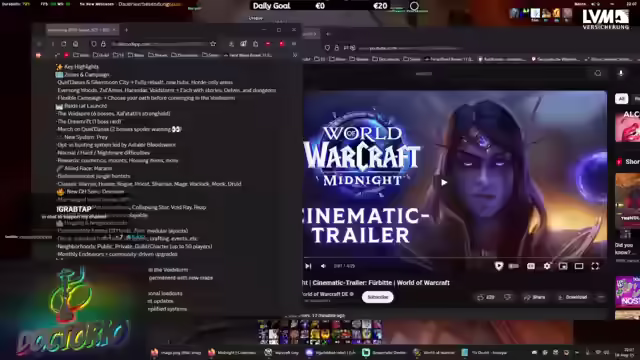Play the Midnight cinematic trailer video
The image size is (640, 360).
pyautogui.click(x=444, y=182)
